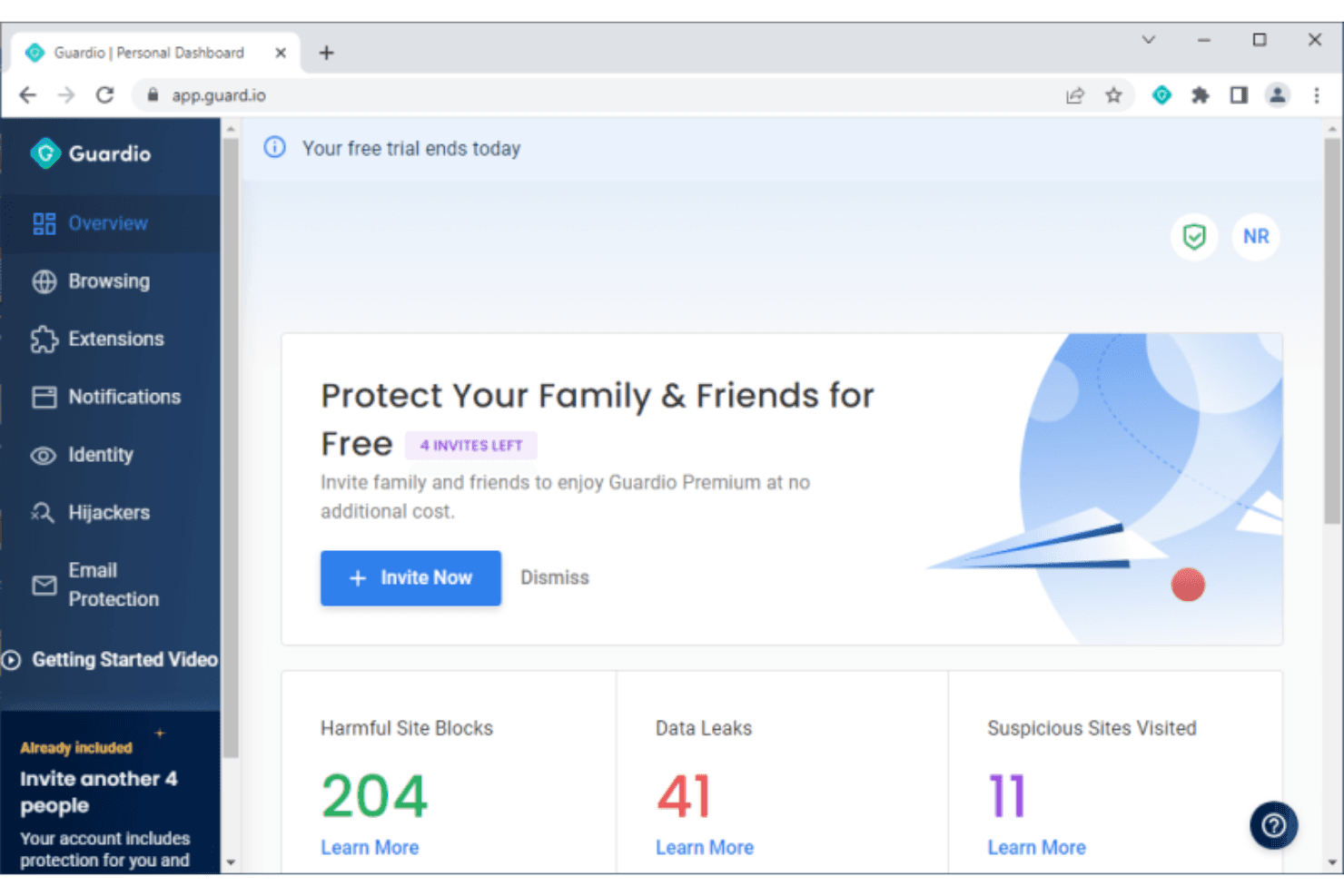
Task: Open the browser Extensions puzzle menu
Action: [x=1201, y=95]
